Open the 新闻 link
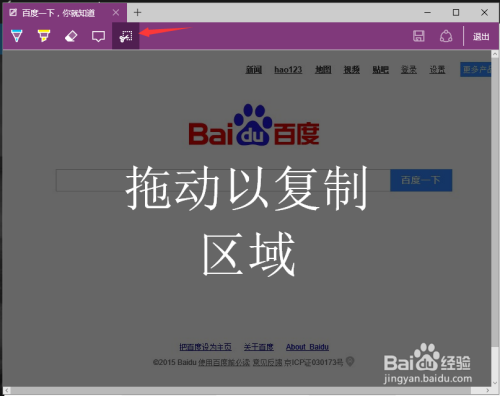This screenshot has width=500, height=396. pyautogui.click(x=254, y=70)
